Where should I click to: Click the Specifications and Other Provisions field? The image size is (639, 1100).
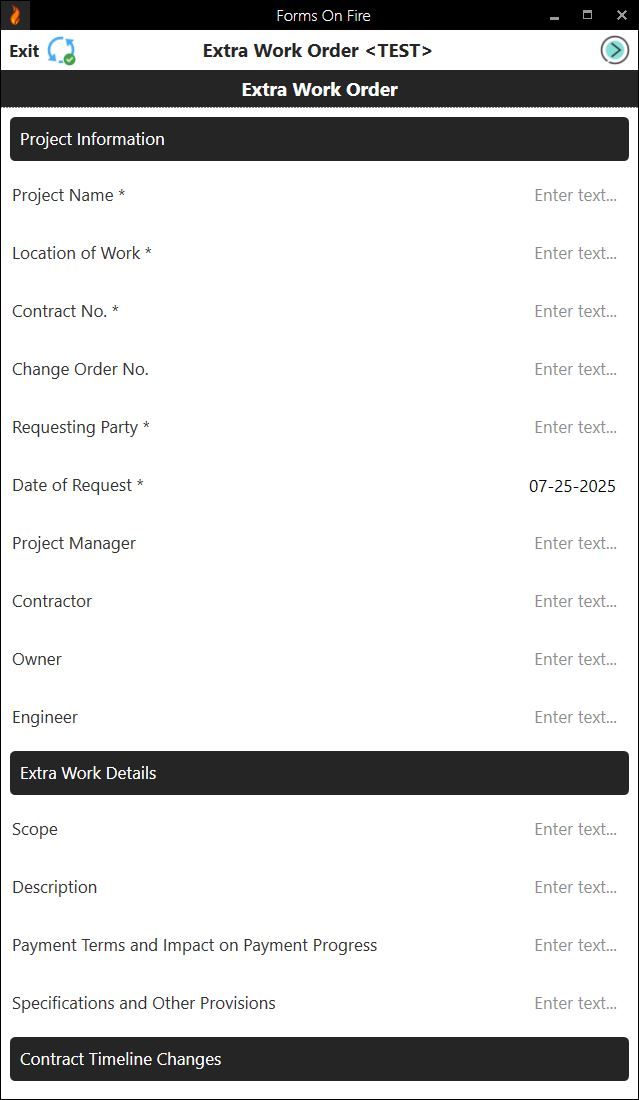(575, 1003)
